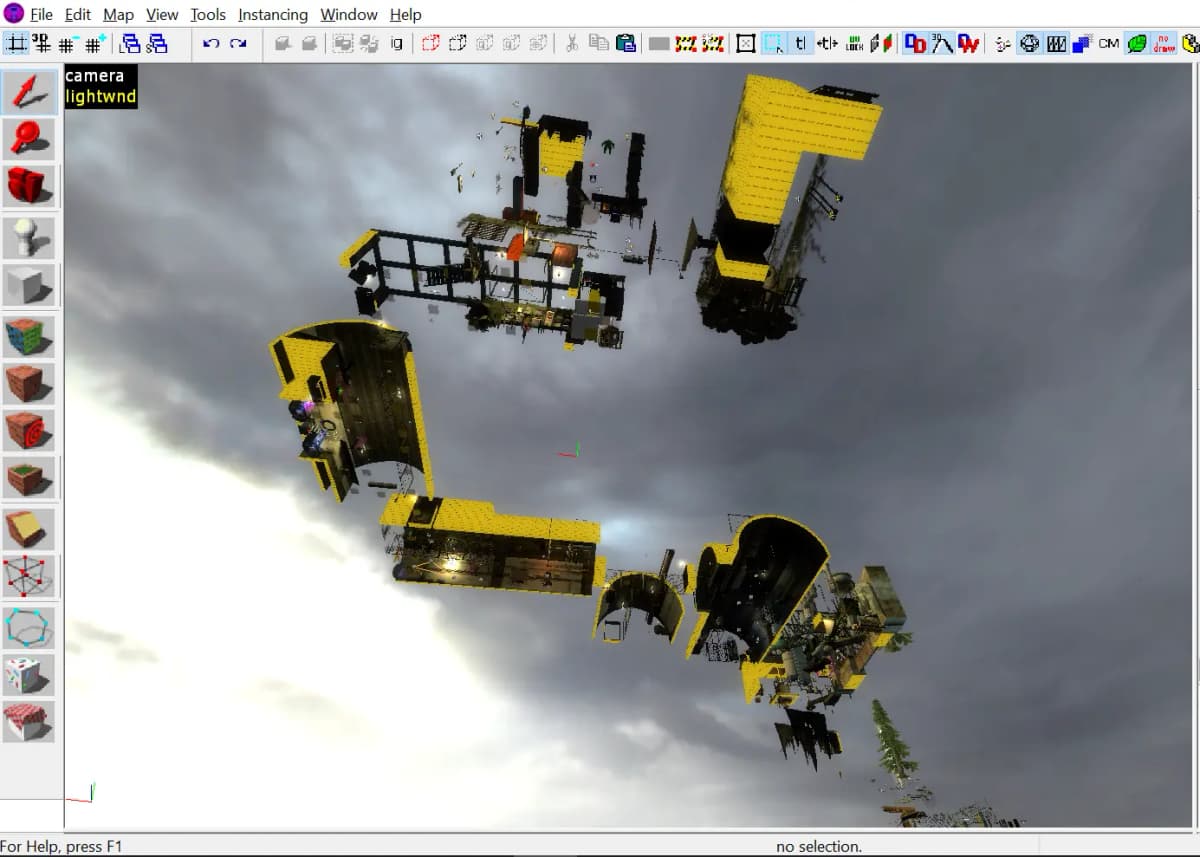
Task: Open the Edit menu
Action: (77, 15)
